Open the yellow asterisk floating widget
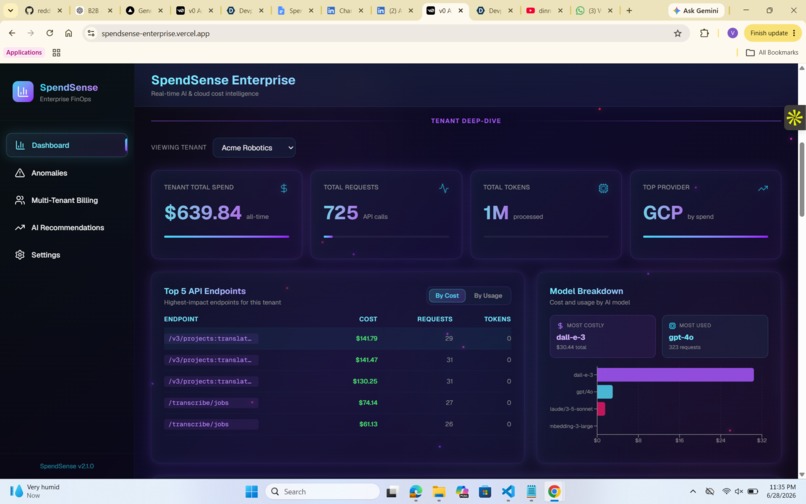806x504 pixels. (794, 117)
